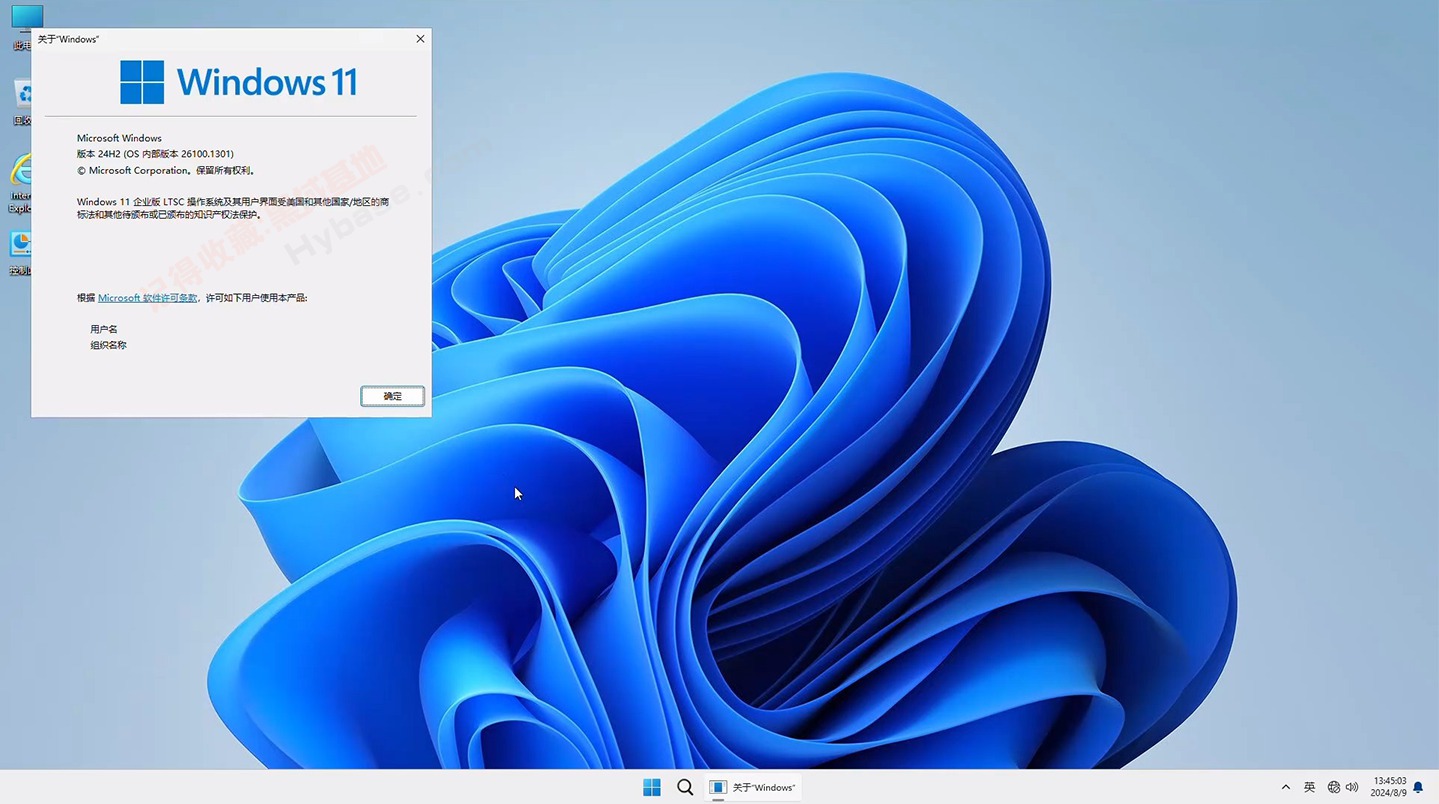Screen dimensions: 1439x804
Task: Toggle the 英 input method indicator
Action: [x=1309, y=787]
